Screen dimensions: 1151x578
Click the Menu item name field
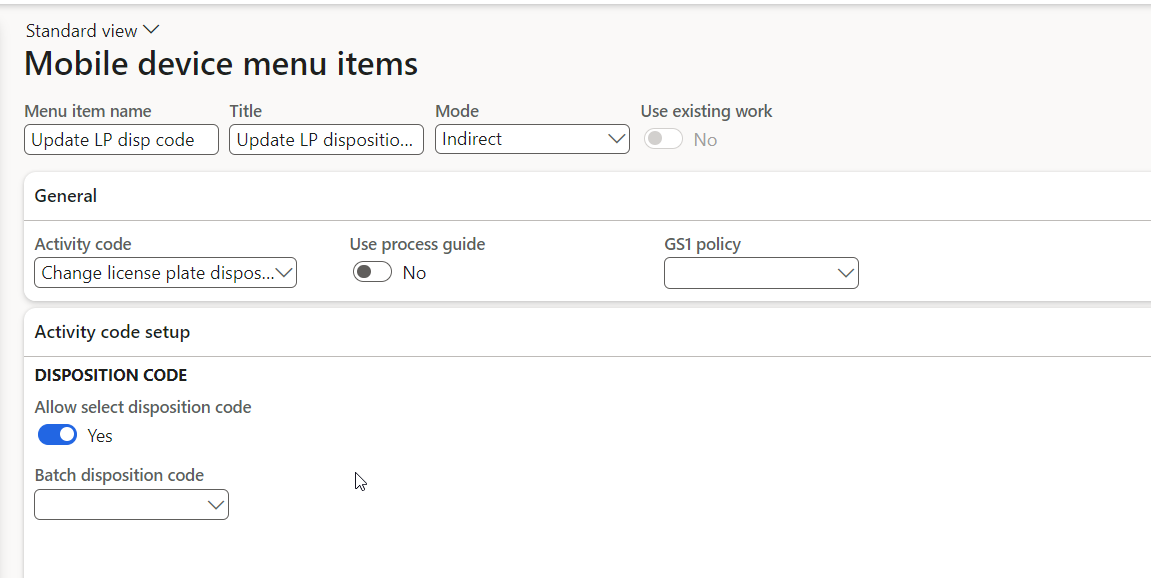coord(121,140)
